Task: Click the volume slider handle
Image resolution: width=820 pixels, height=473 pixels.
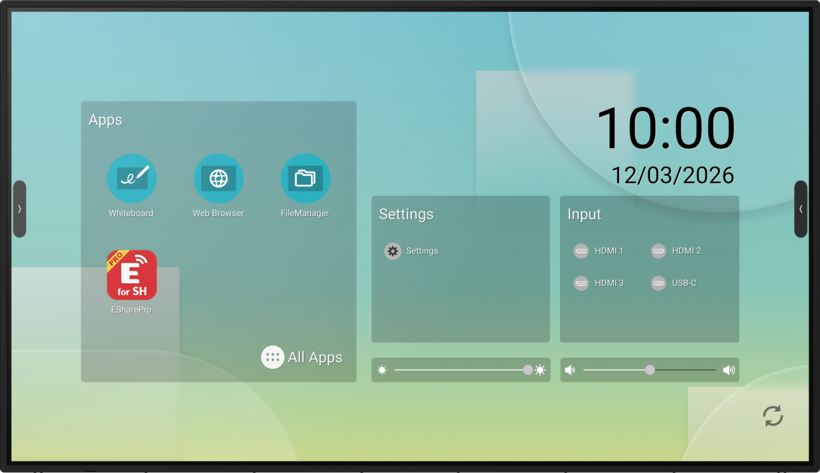Action: [650, 370]
